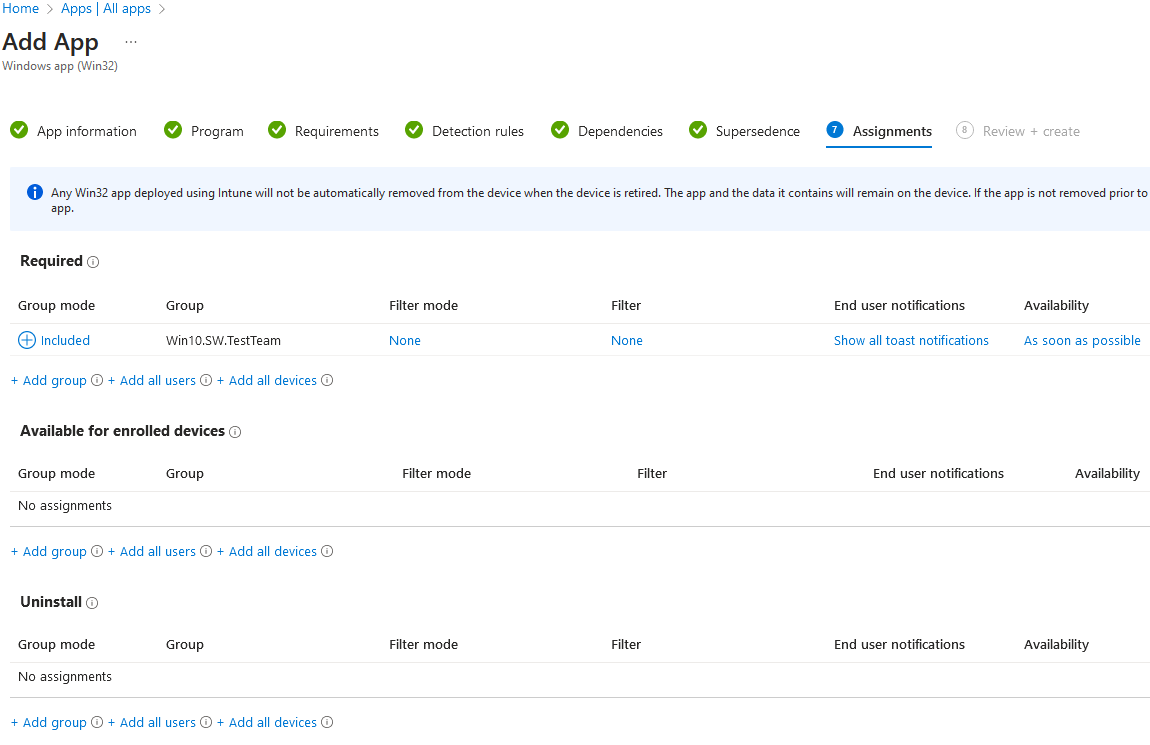
Task: Click info icon beside Add group under Required
Action: pos(96,380)
